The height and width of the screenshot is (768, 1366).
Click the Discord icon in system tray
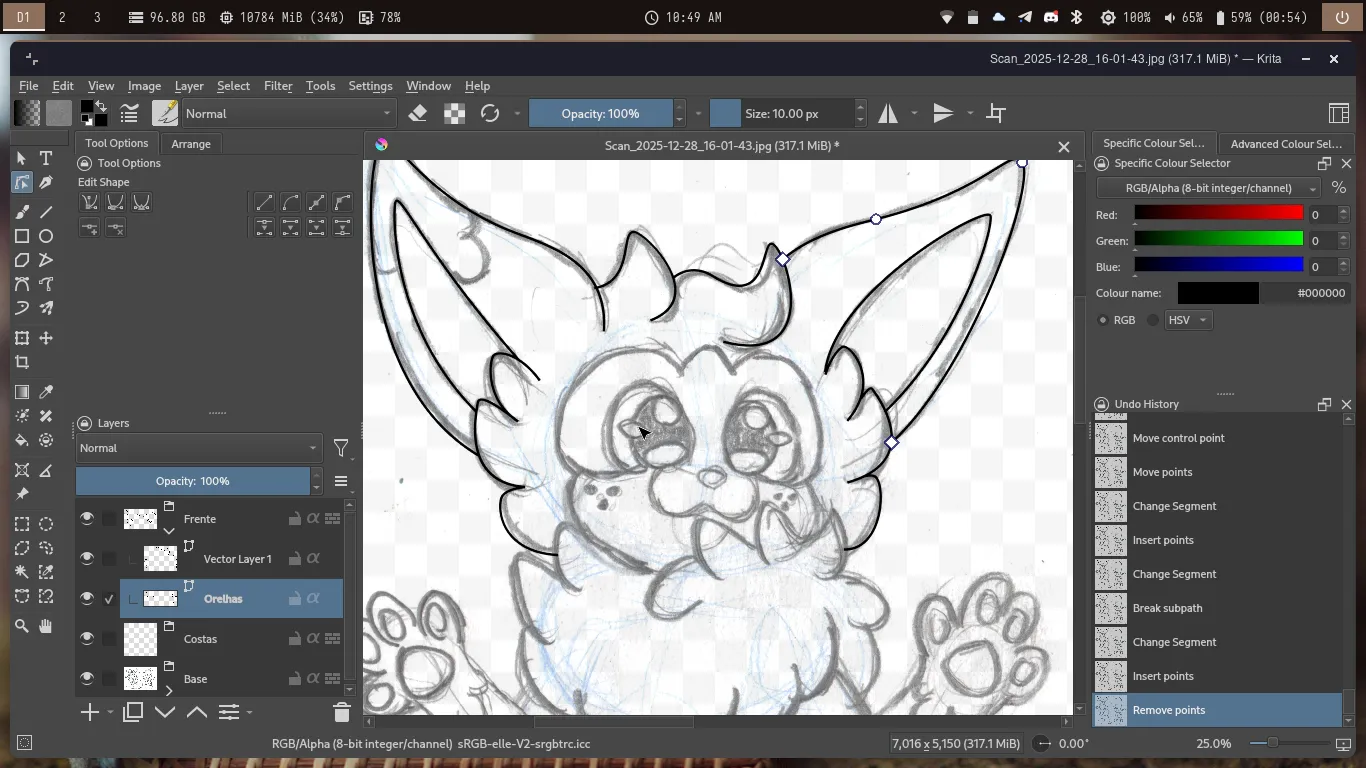1051,17
